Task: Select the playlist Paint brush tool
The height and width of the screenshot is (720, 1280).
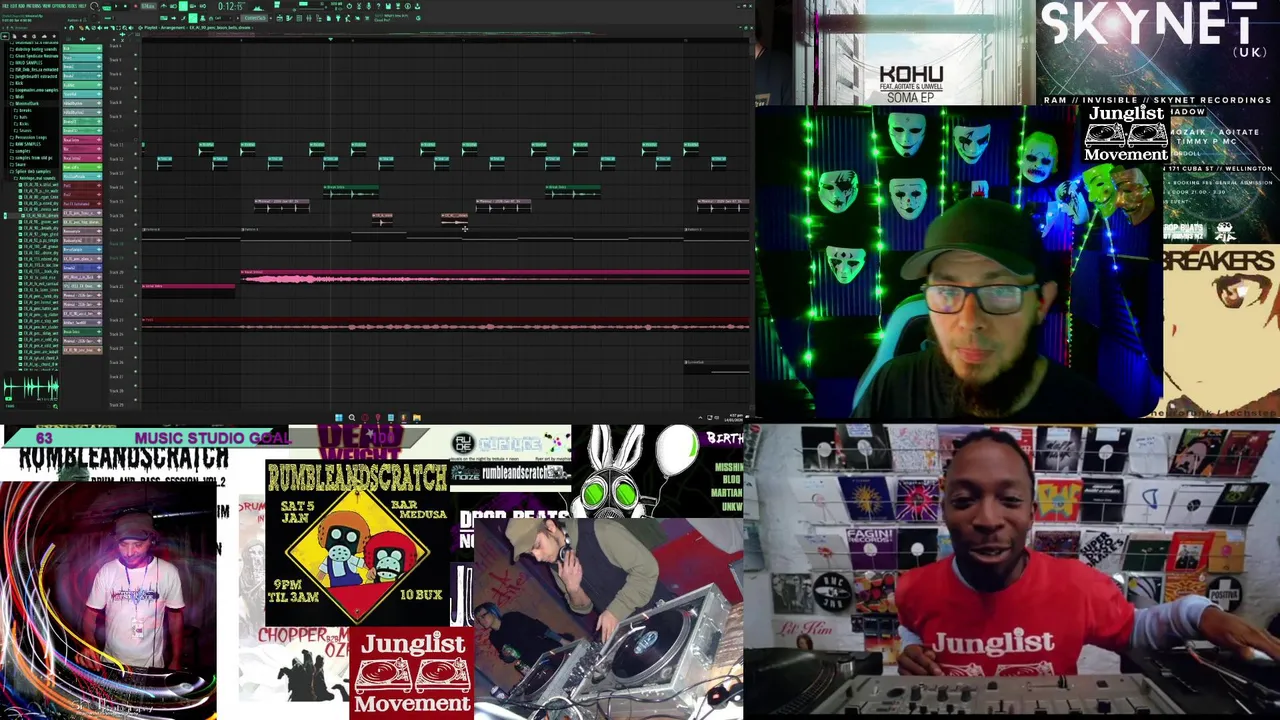Action: [x=87, y=28]
